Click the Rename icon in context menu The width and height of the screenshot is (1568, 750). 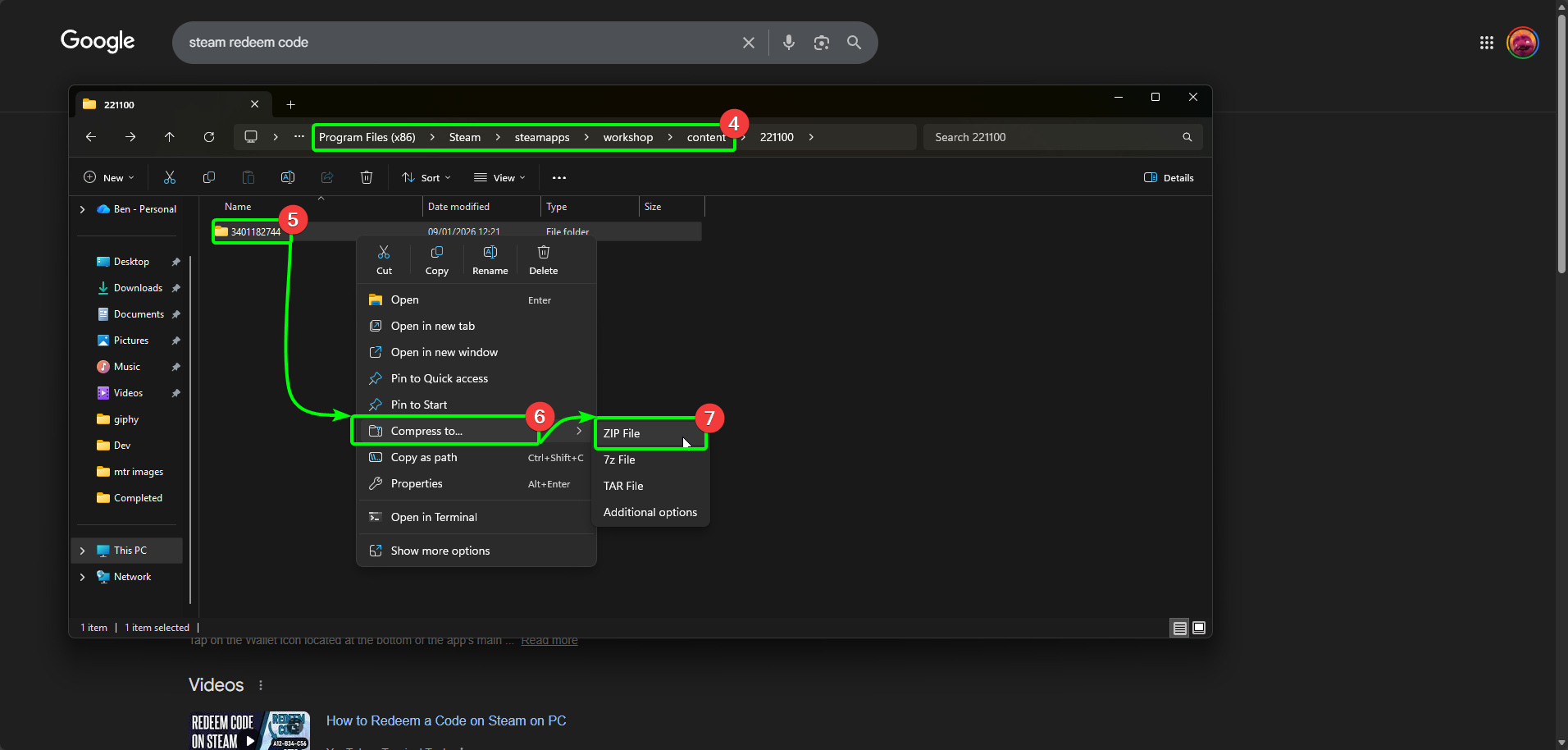click(490, 258)
